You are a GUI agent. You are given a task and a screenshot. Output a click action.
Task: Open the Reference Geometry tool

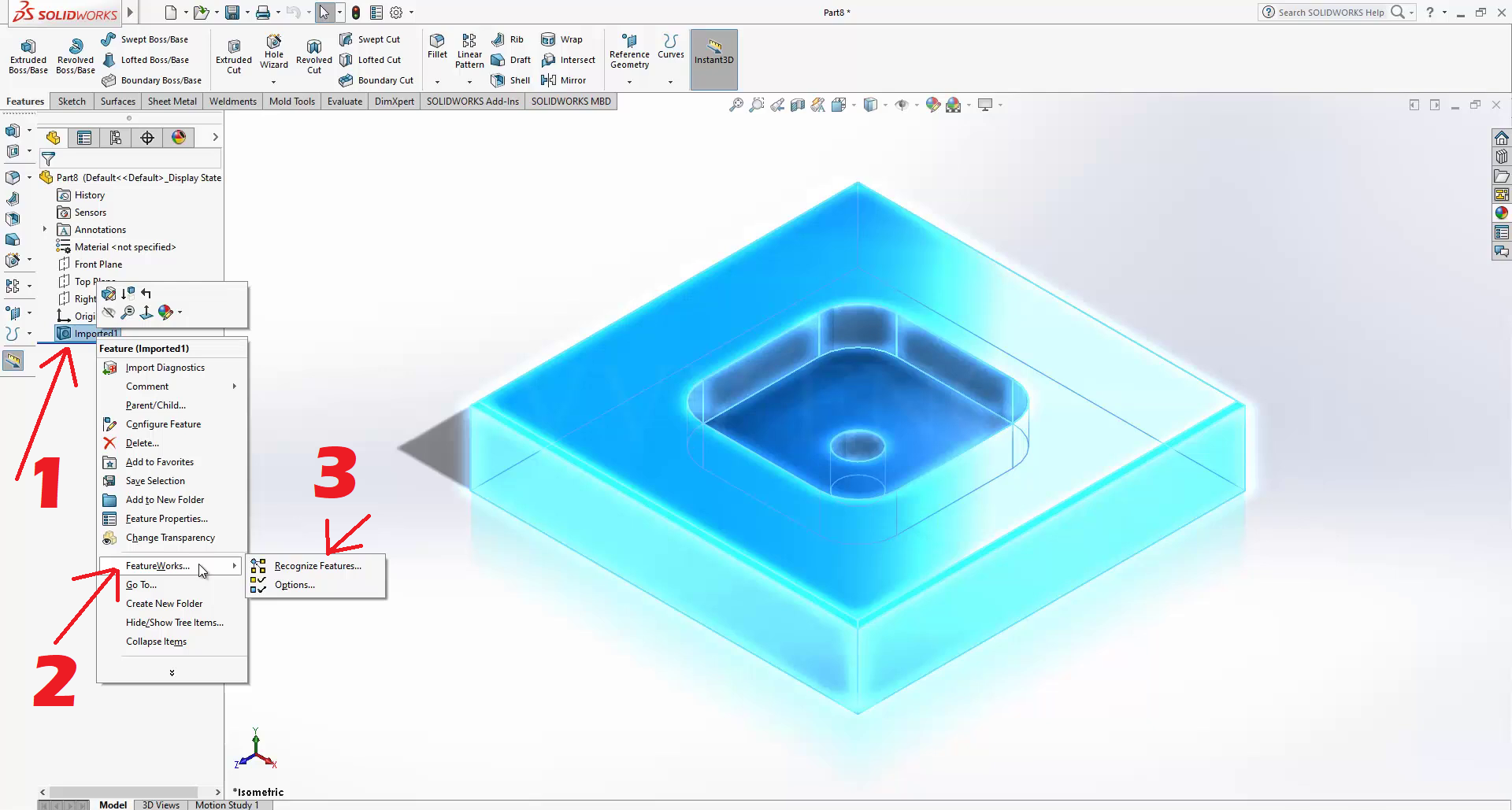pos(629,52)
